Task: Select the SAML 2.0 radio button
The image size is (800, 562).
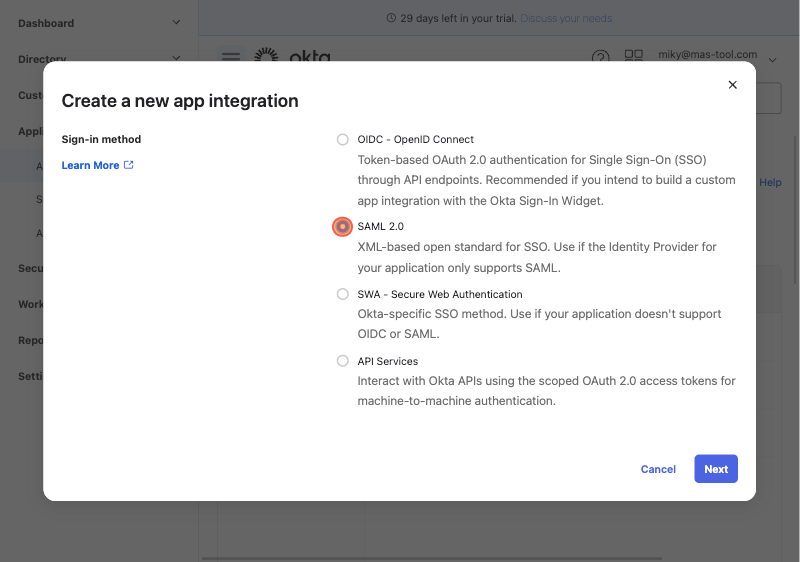Action: click(342, 226)
